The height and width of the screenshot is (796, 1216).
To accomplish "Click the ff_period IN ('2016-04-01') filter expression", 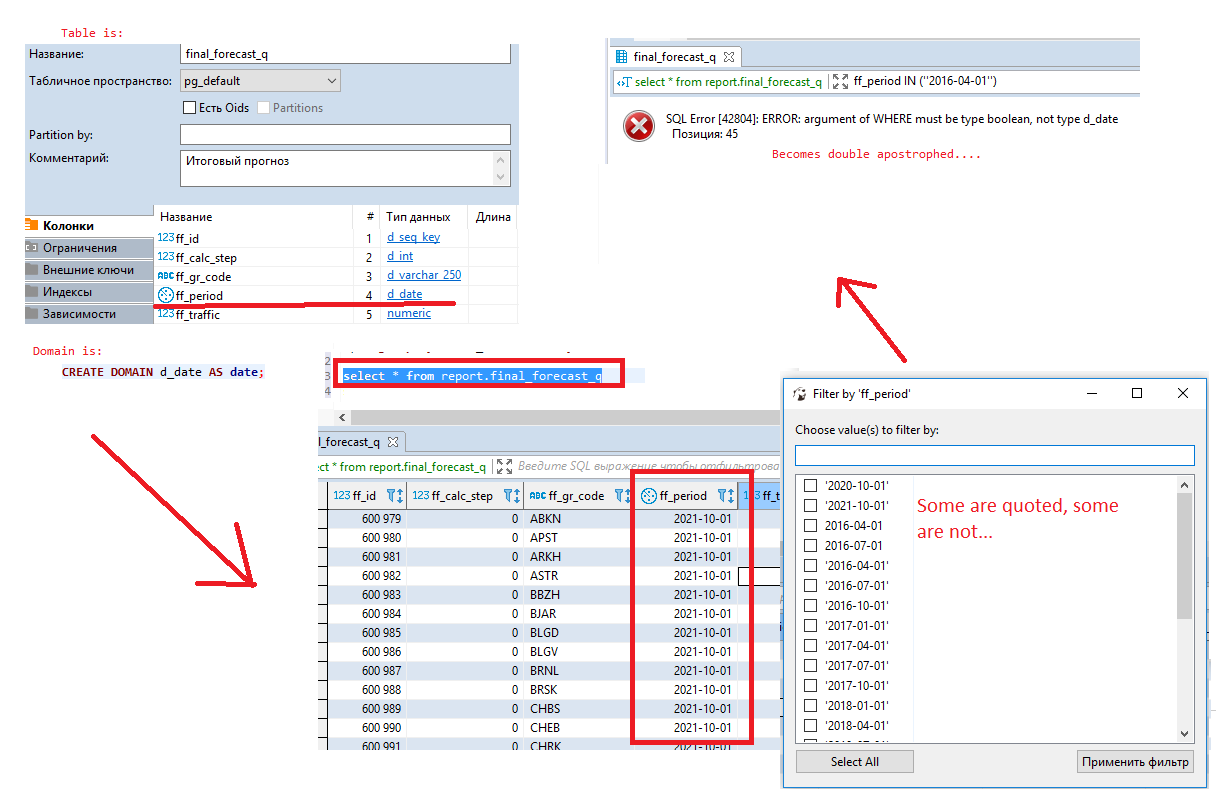I will tap(925, 81).
